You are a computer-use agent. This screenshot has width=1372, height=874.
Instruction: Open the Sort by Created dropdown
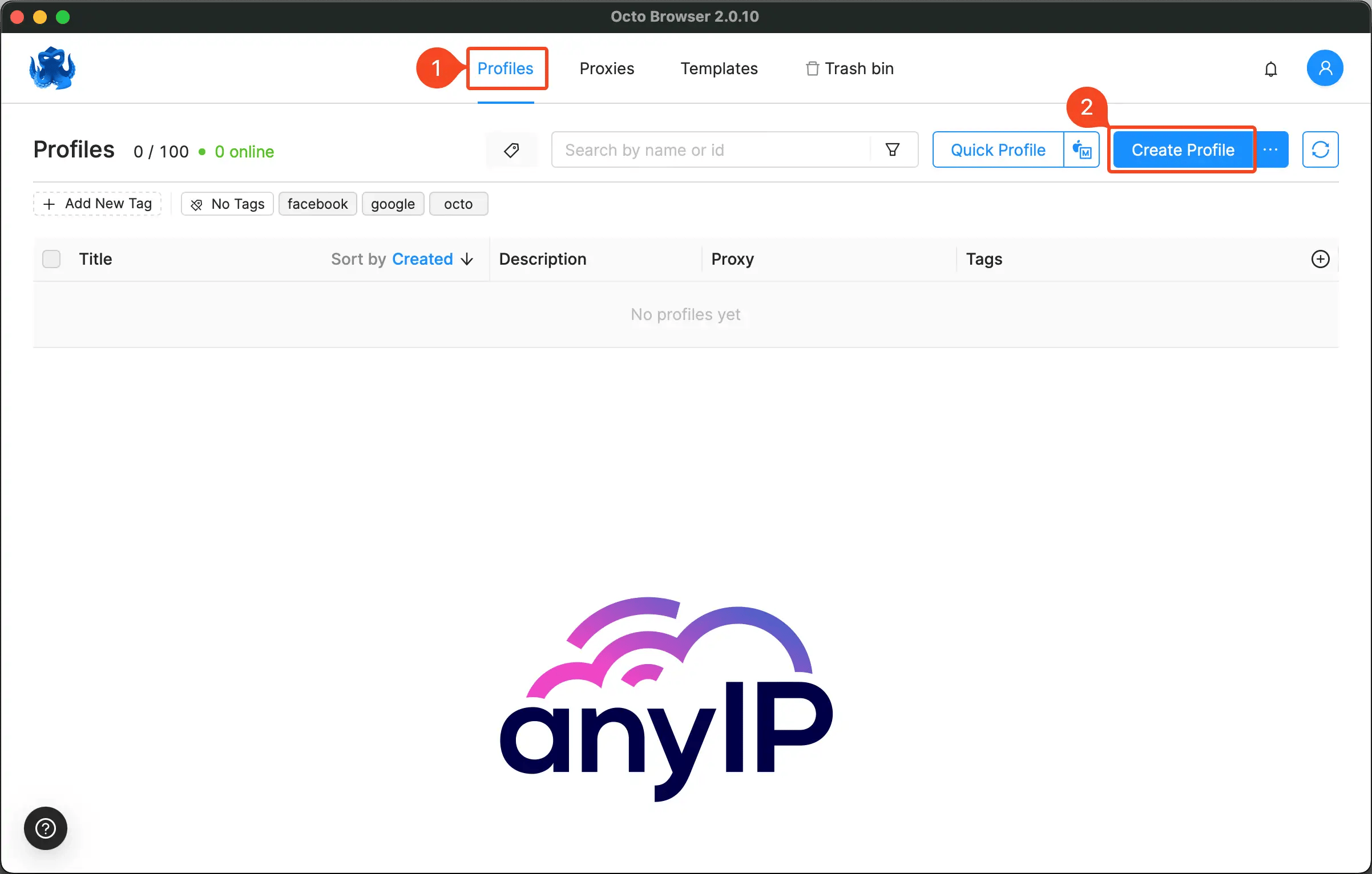pyautogui.click(x=401, y=258)
